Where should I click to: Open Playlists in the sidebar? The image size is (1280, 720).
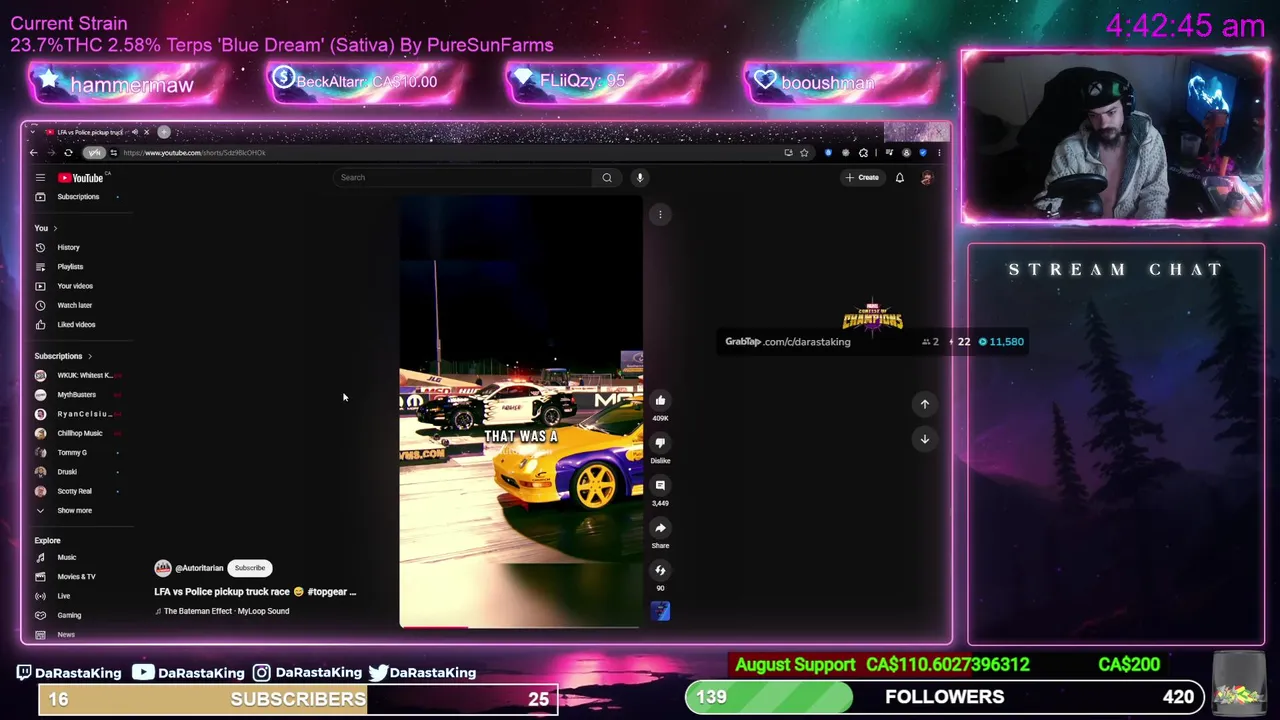(70, 267)
